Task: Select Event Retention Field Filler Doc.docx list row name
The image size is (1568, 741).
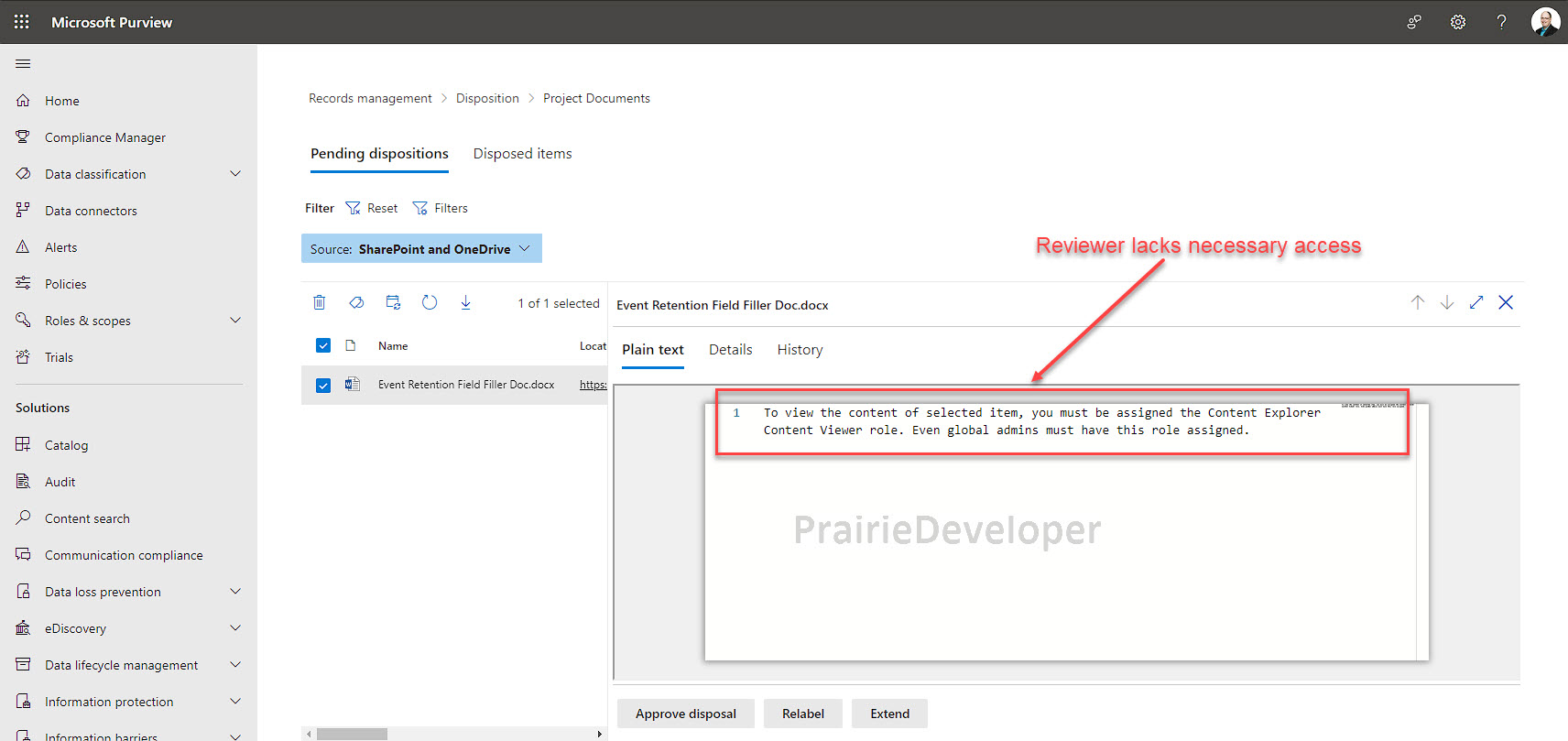Action: point(466,385)
